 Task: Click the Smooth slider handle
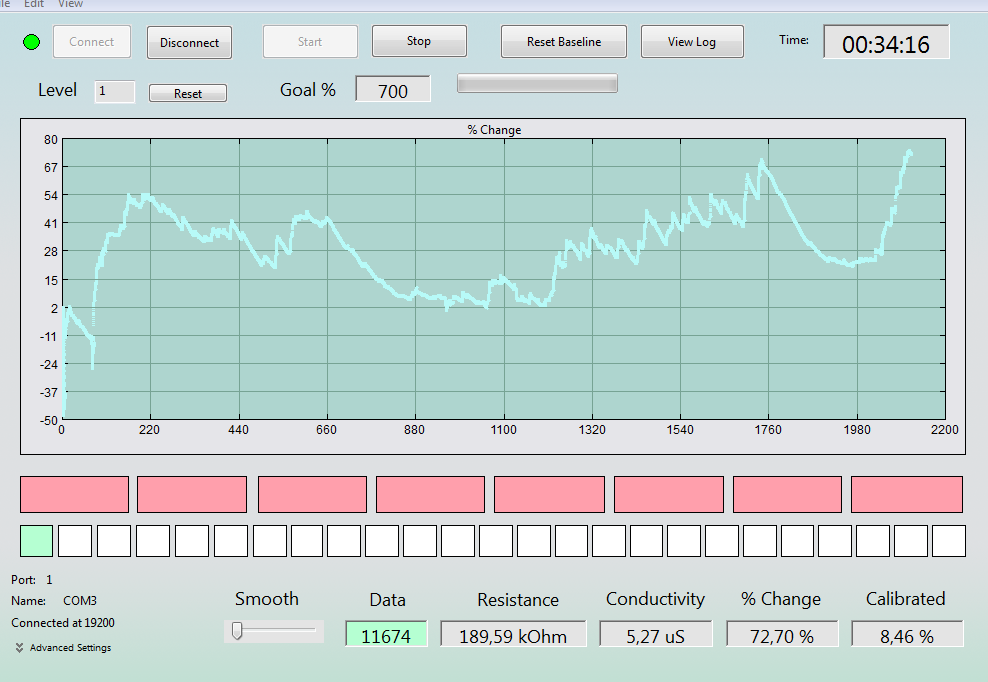coord(237,630)
